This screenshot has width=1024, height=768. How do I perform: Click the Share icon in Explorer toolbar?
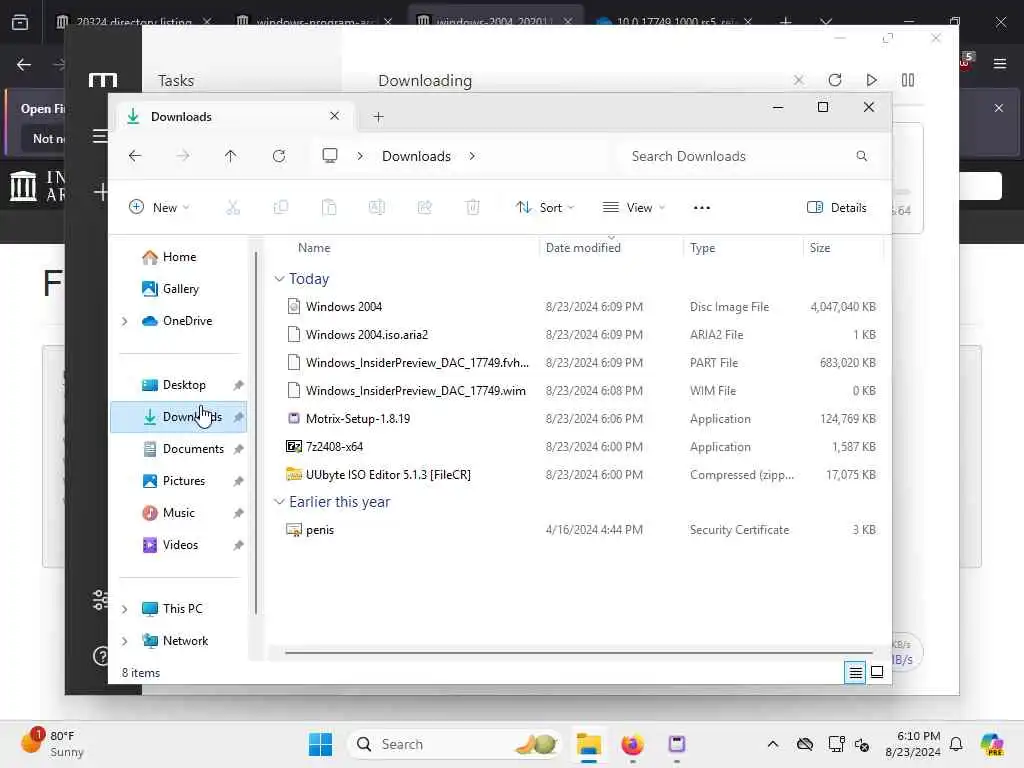[x=424, y=208]
